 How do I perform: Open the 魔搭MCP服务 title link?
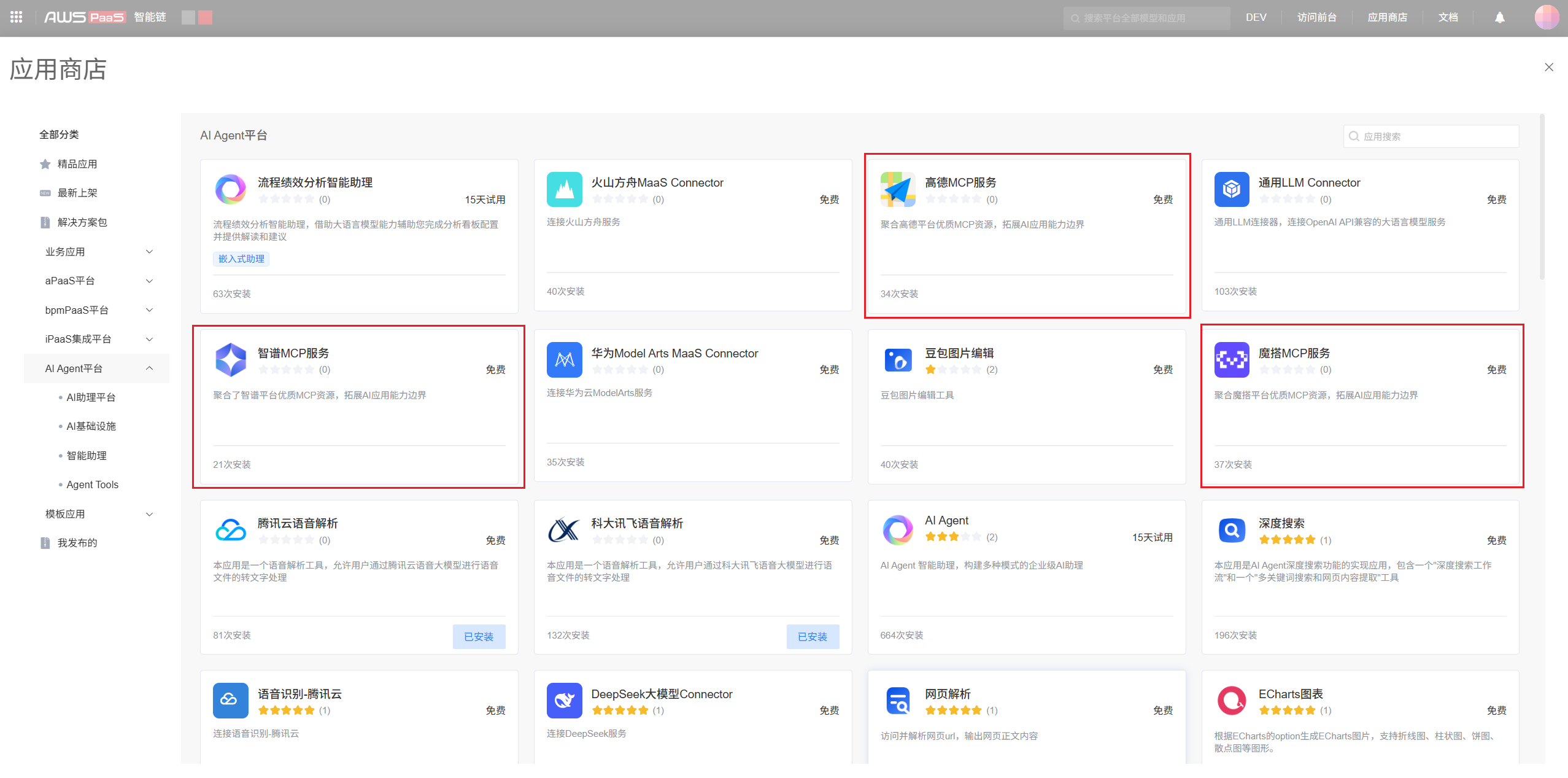click(1294, 353)
